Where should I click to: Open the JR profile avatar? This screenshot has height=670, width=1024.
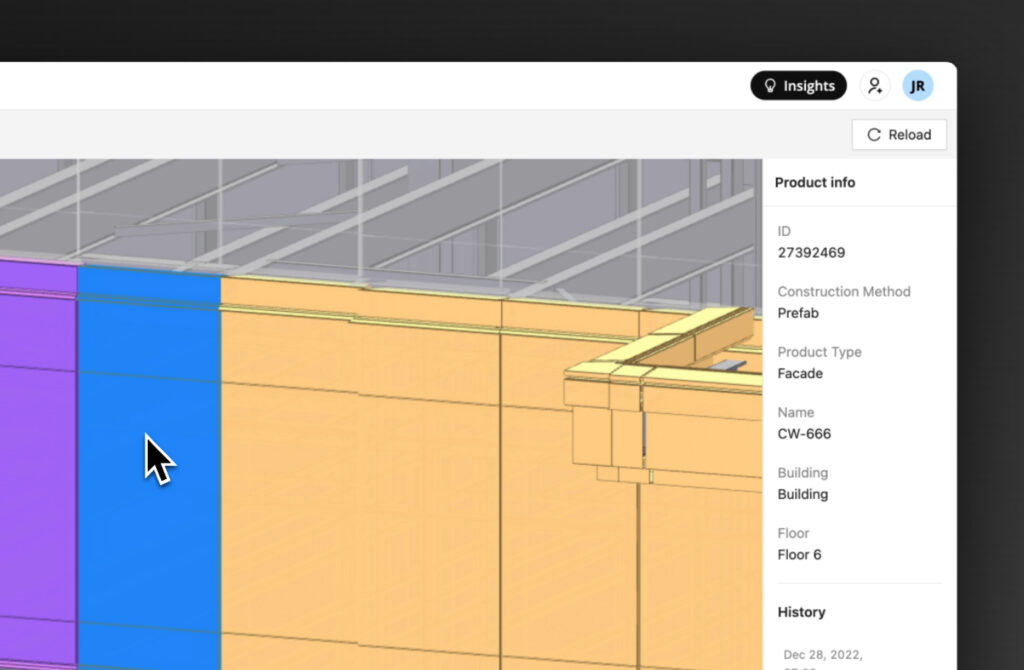click(918, 86)
